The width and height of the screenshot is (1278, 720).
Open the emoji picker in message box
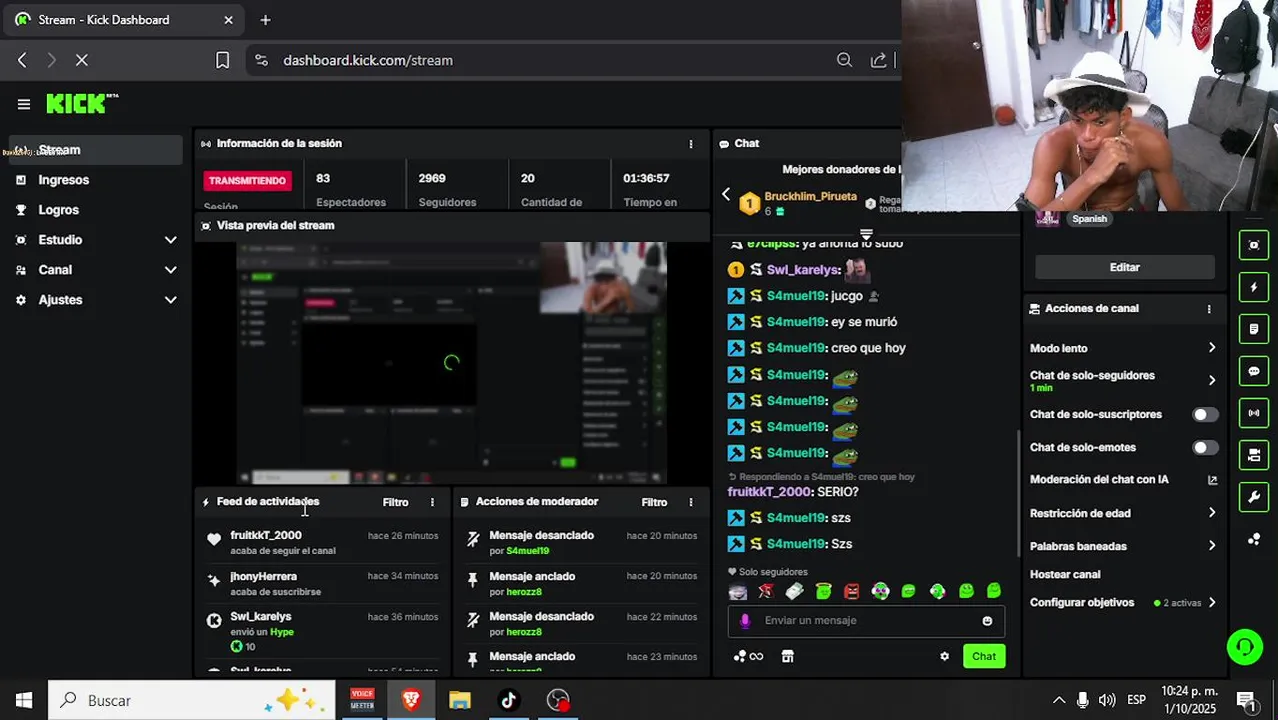[987, 621]
